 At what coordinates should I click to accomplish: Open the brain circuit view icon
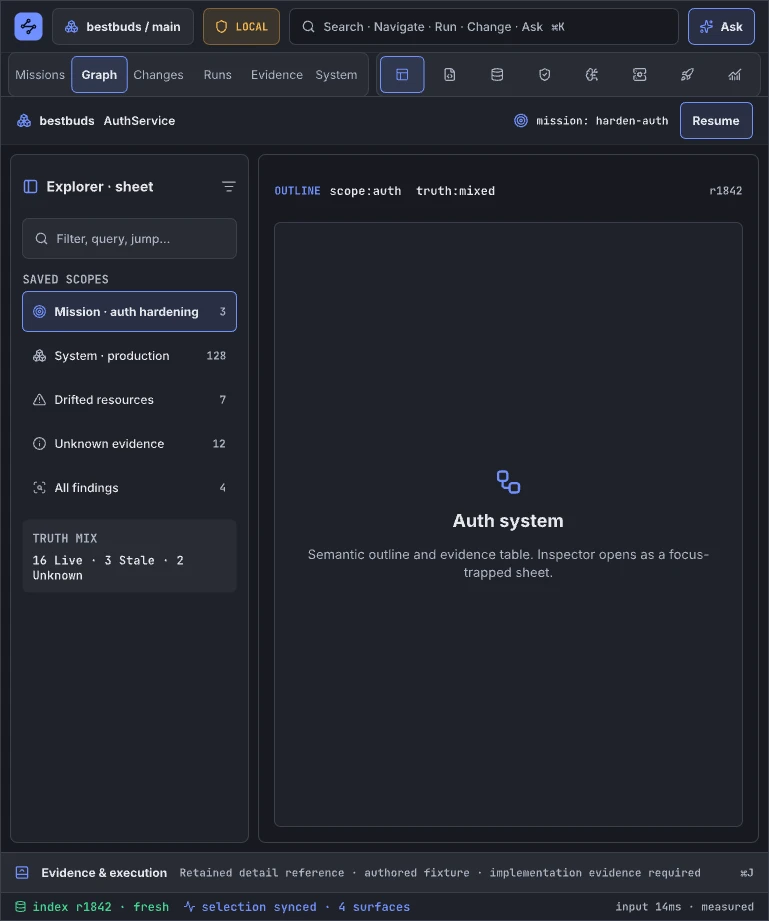592,75
